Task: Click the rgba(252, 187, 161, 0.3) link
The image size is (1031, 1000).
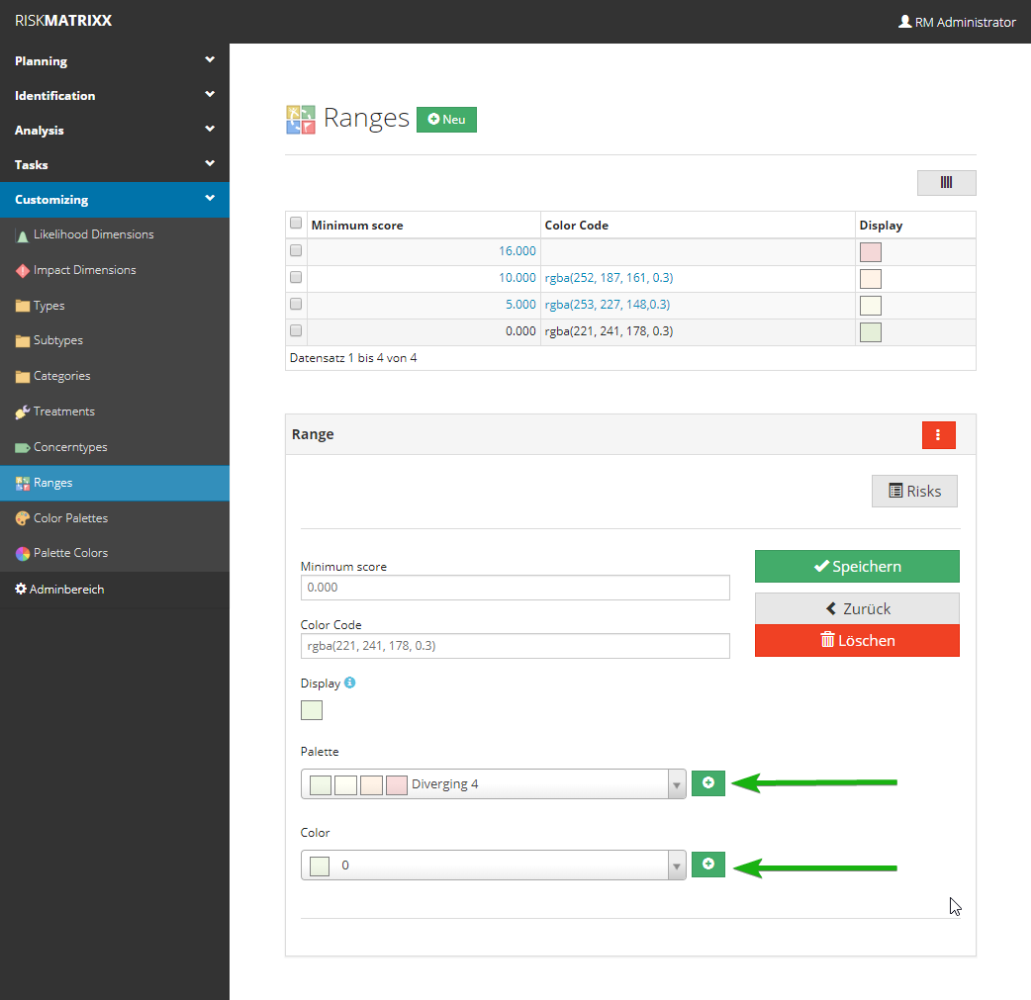Action: [x=609, y=277]
